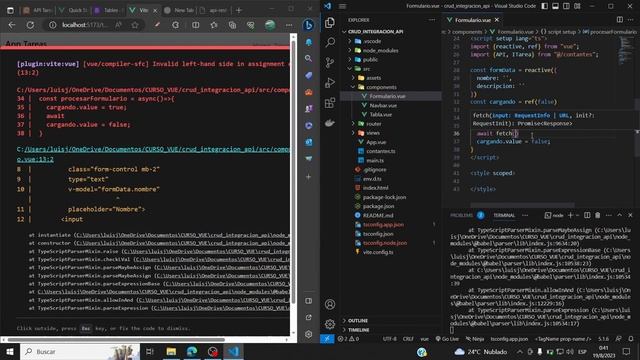Switch to the Tables browser tab
Screen dimensions: 640x360
[107, 10]
